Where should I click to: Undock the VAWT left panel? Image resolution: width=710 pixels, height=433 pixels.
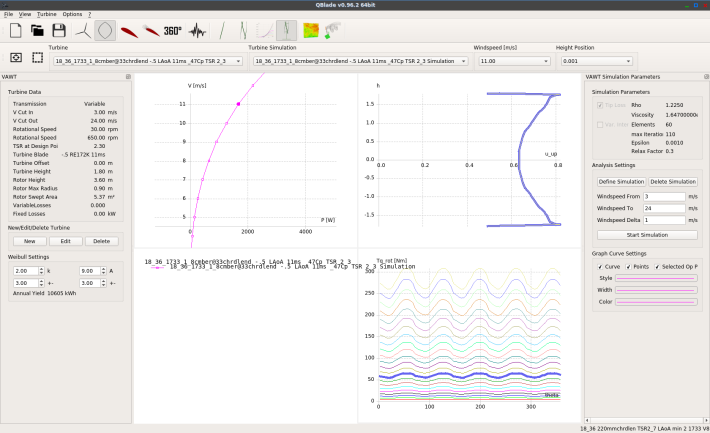click(x=128, y=77)
